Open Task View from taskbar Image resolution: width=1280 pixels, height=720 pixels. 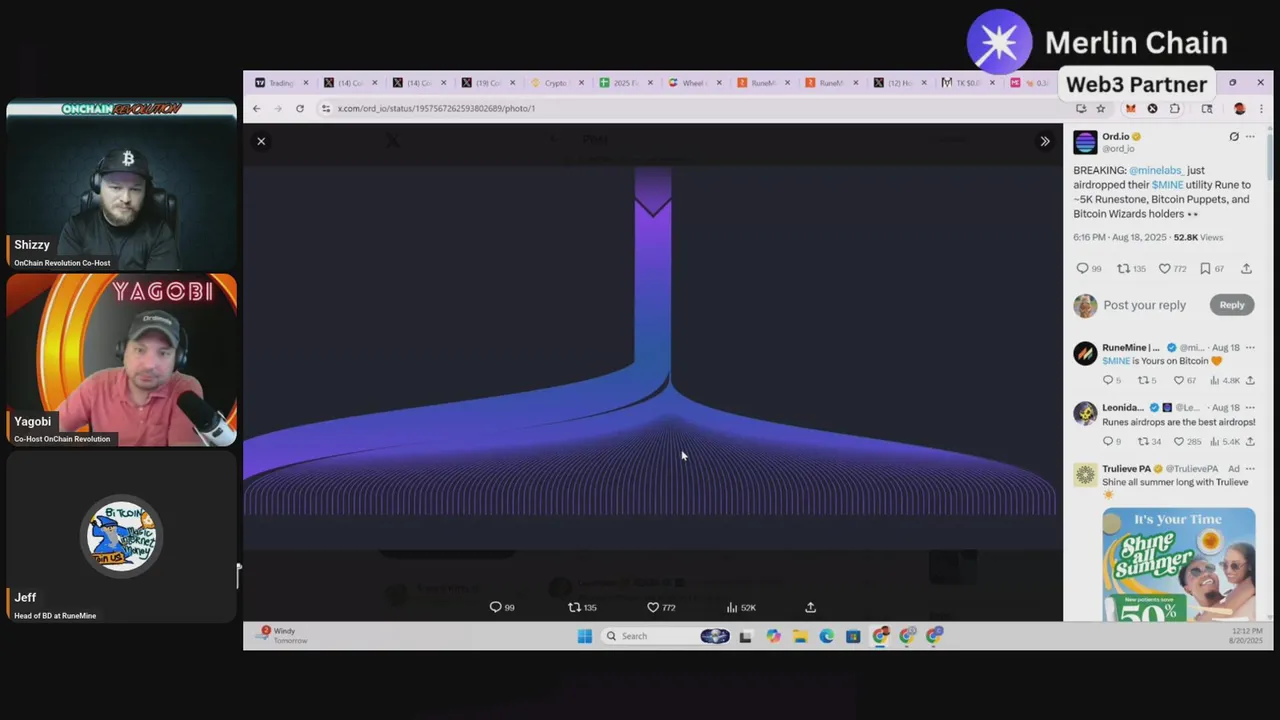[x=745, y=636]
